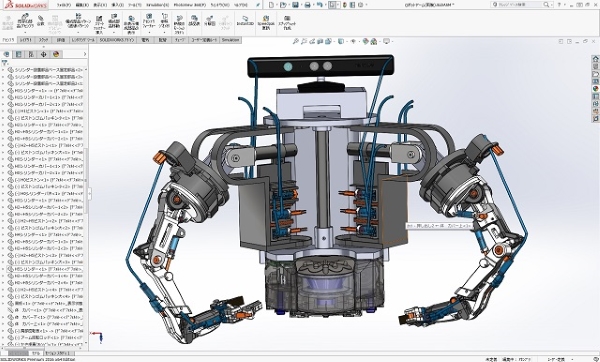Viewport: 600px width, 362px height.
Task: Toggle the Instant3D button in the ribbon
Action: pyautogui.click(x=245, y=21)
